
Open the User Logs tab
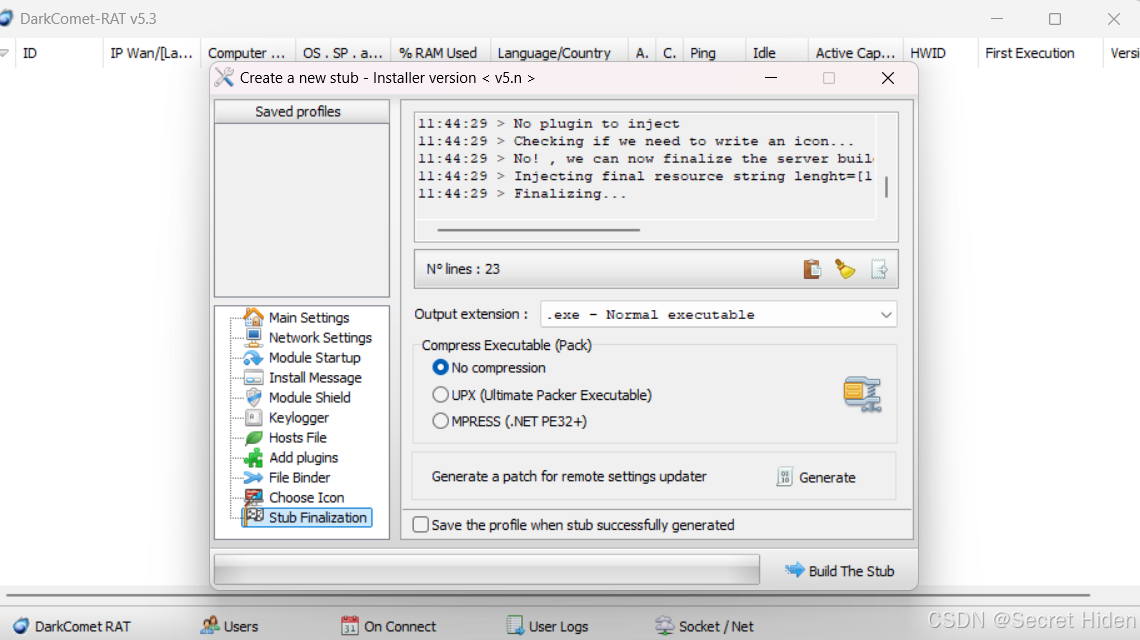click(x=547, y=626)
